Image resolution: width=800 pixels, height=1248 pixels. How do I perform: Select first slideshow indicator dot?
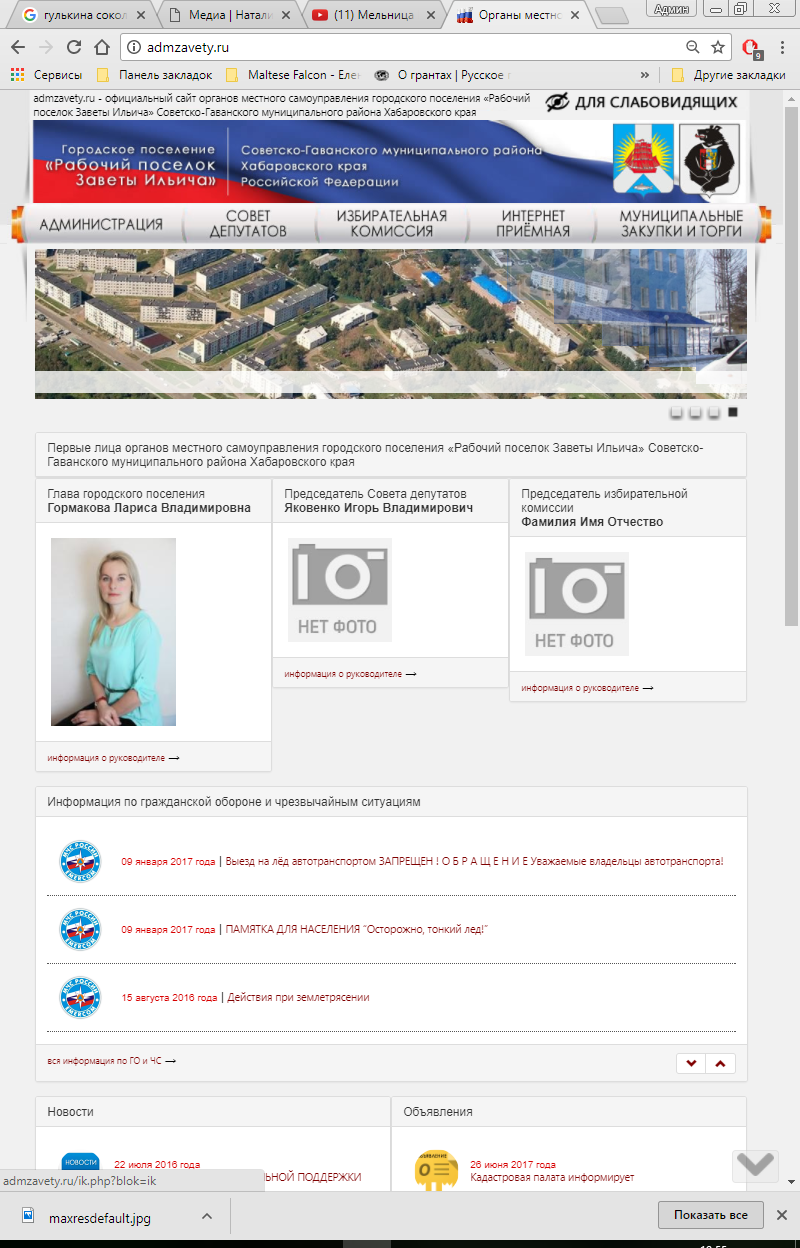(x=677, y=412)
